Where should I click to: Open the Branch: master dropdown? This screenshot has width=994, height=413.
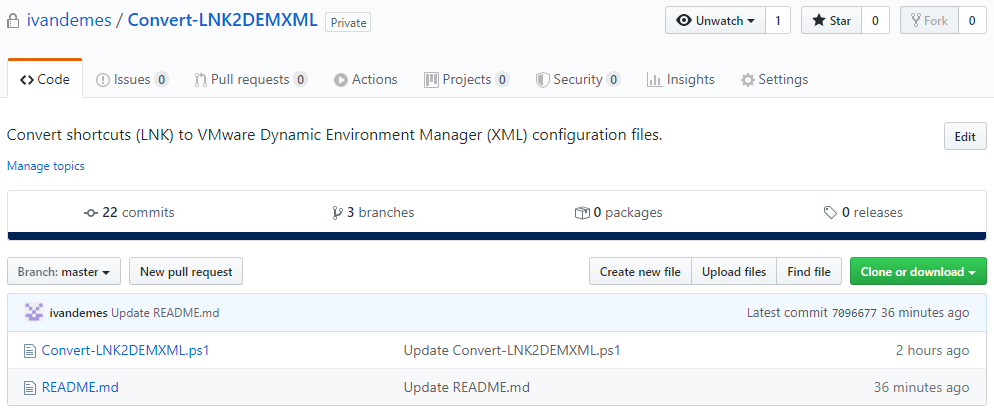[64, 272]
